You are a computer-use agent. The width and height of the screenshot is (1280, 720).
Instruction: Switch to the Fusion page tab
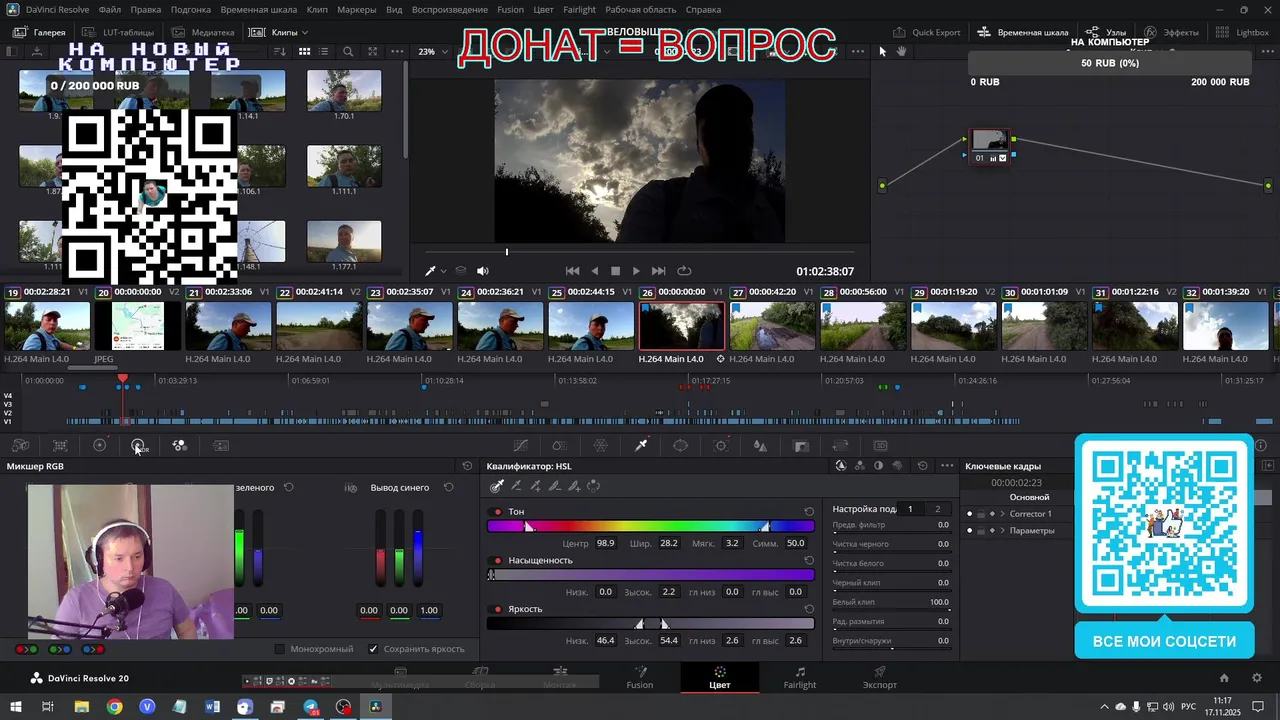[x=640, y=678]
